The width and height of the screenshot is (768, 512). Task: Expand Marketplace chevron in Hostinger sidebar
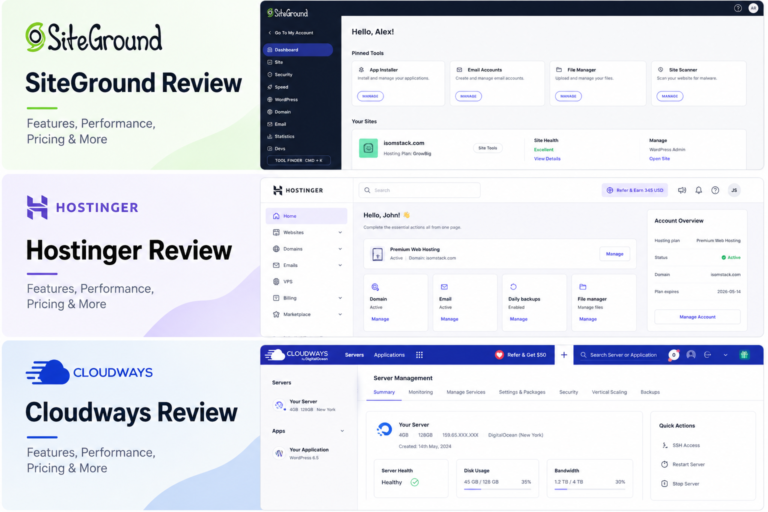[x=340, y=314]
